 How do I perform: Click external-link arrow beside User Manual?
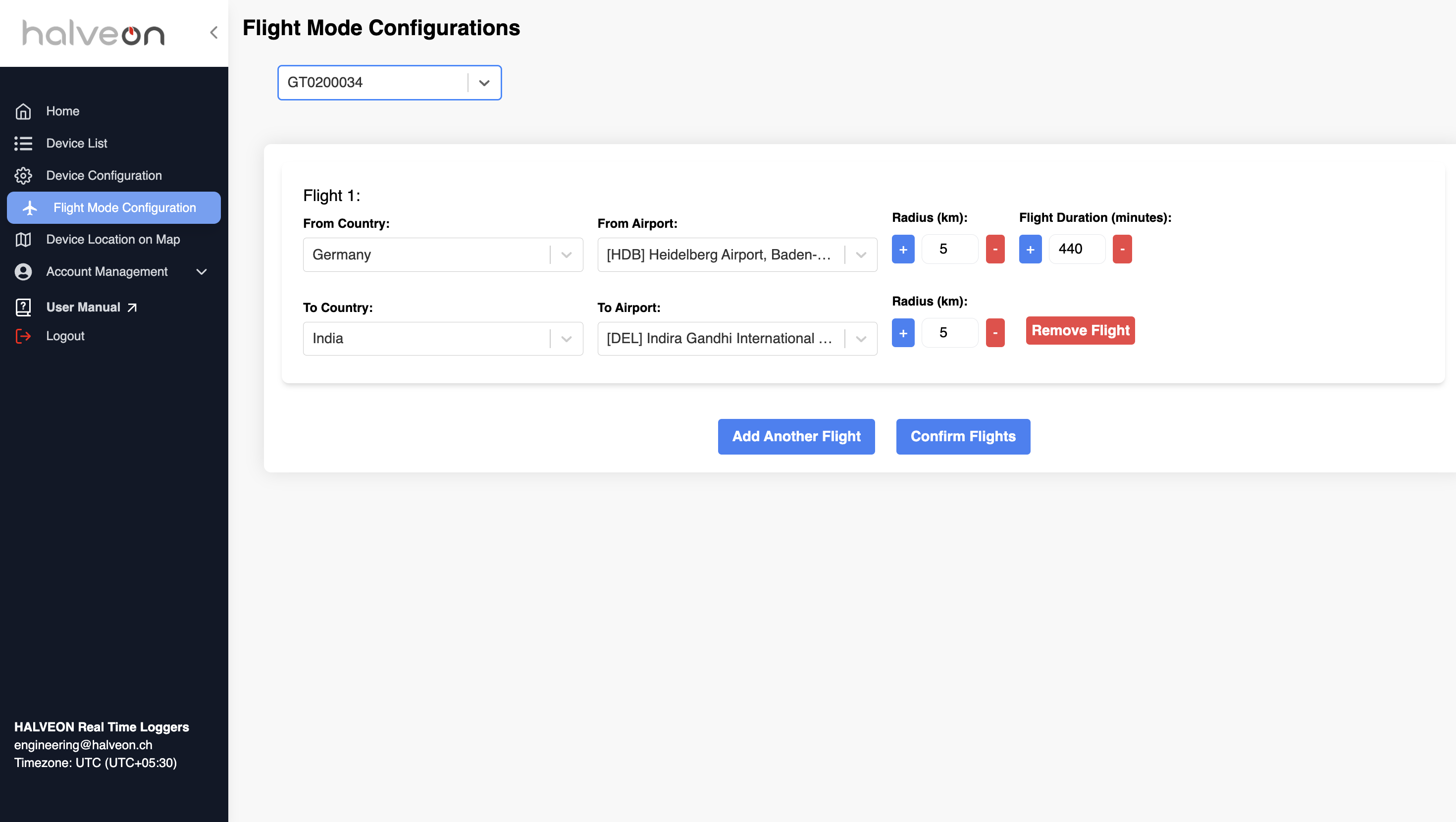(x=132, y=308)
